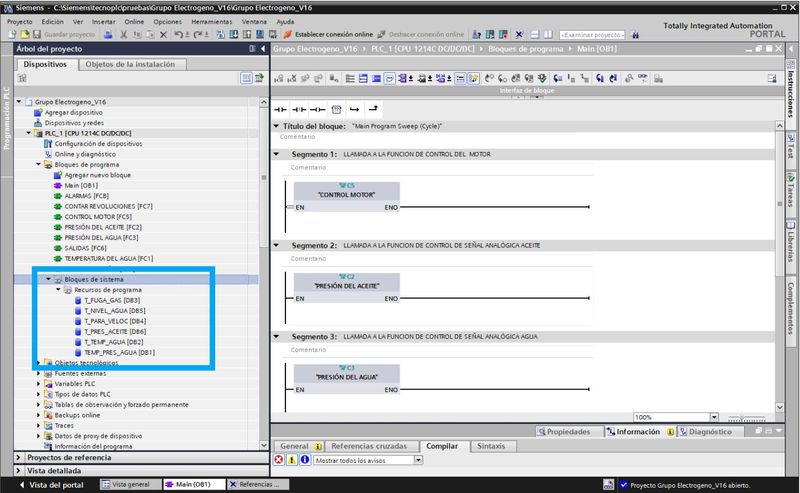
Task: Insert a normally open contact
Action: click(280, 109)
